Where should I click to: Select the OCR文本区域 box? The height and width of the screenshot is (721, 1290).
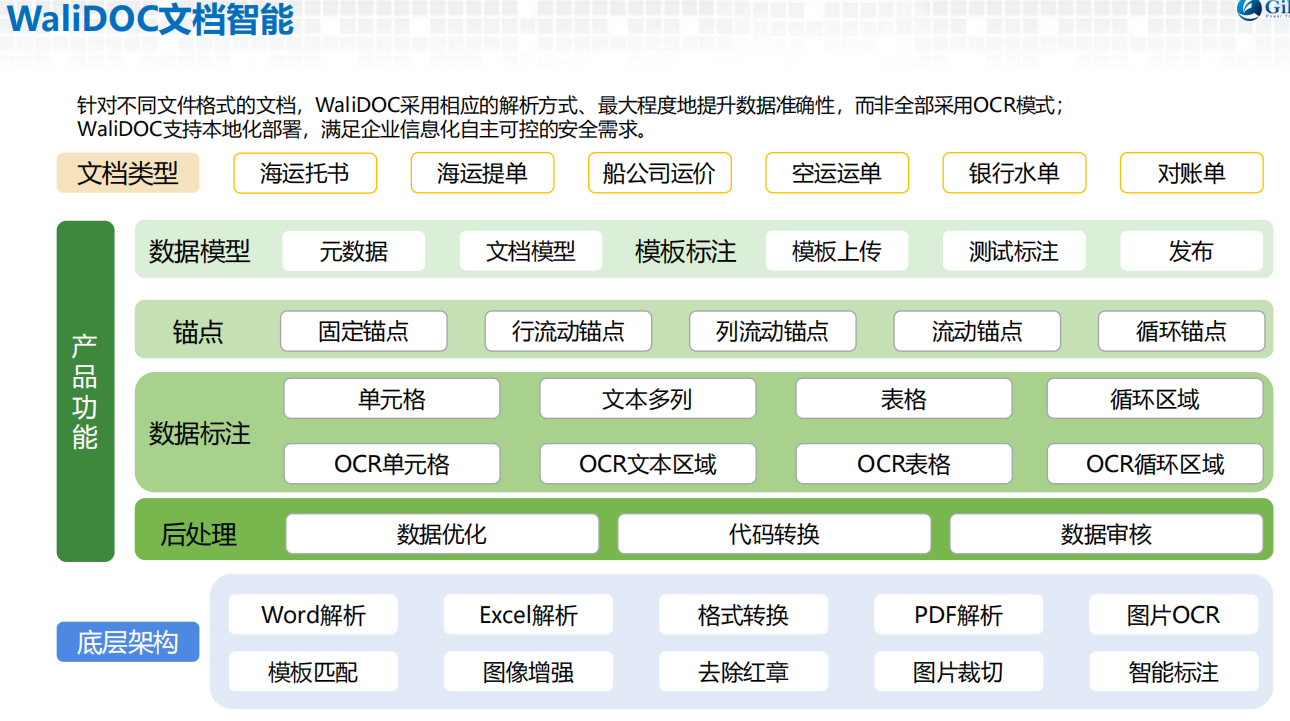[648, 464]
